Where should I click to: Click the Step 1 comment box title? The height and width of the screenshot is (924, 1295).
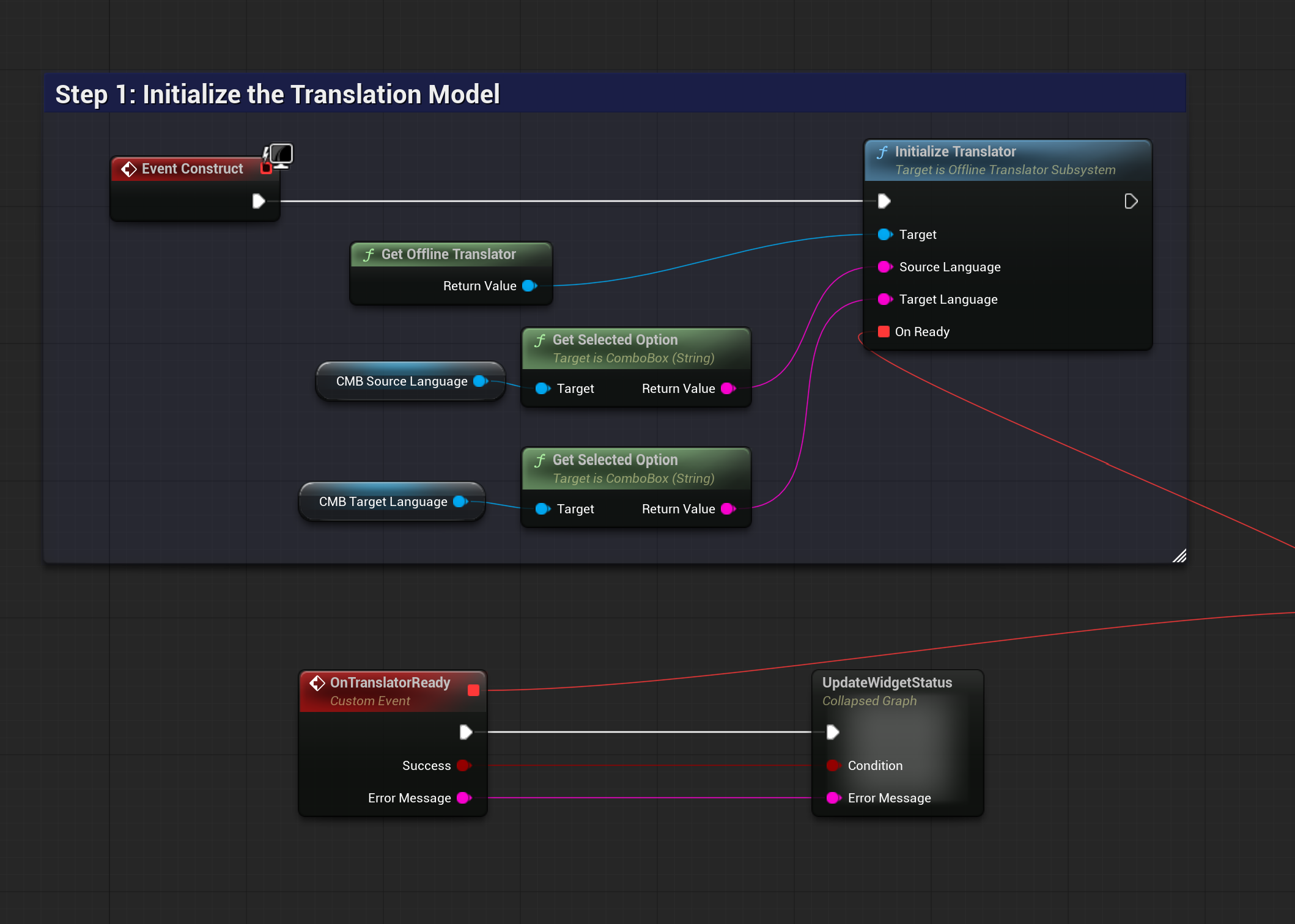pyautogui.click(x=278, y=95)
